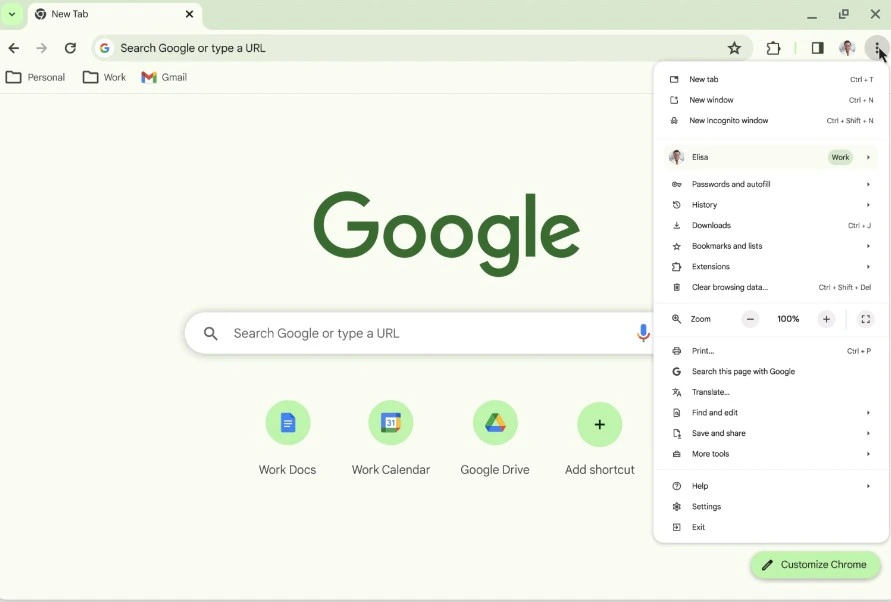Open the Work Docs shortcut
This screenshot has width=891, height=602.
coord(288,438)
